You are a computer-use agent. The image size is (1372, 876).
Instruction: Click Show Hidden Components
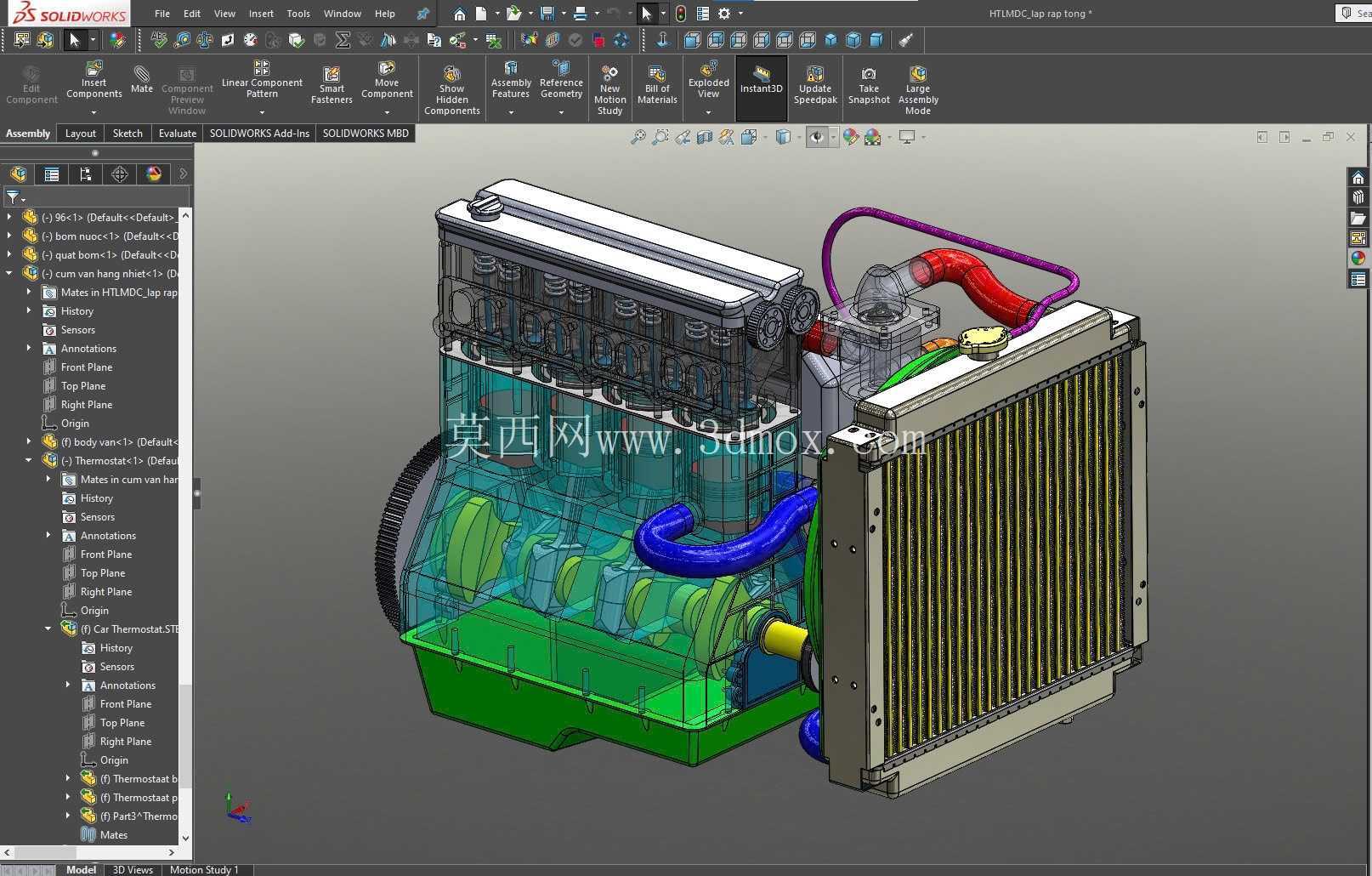pyautogui.click(x=452, y=90)
